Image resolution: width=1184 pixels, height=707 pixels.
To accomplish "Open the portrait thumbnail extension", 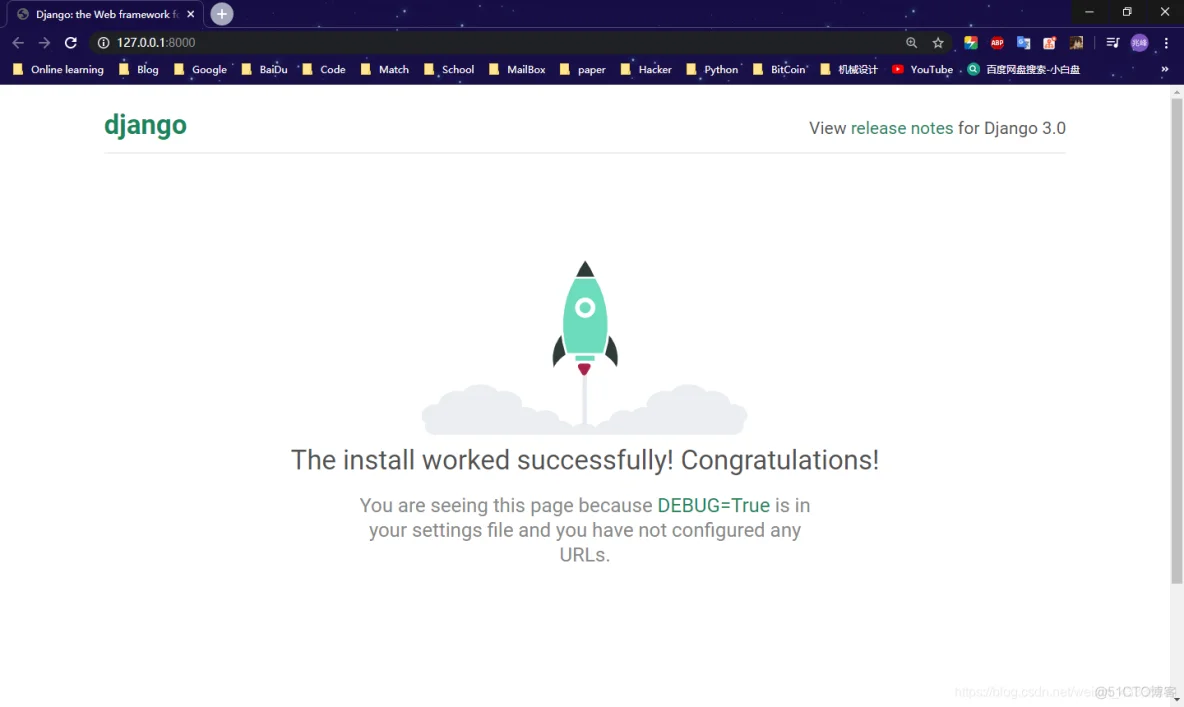I will (x=1076, y=43).
